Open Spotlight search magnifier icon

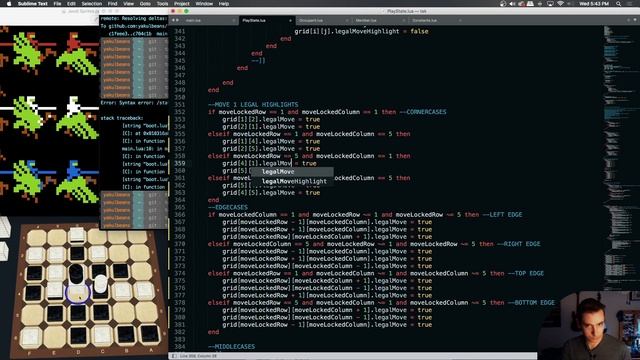(x=619, y=4)
